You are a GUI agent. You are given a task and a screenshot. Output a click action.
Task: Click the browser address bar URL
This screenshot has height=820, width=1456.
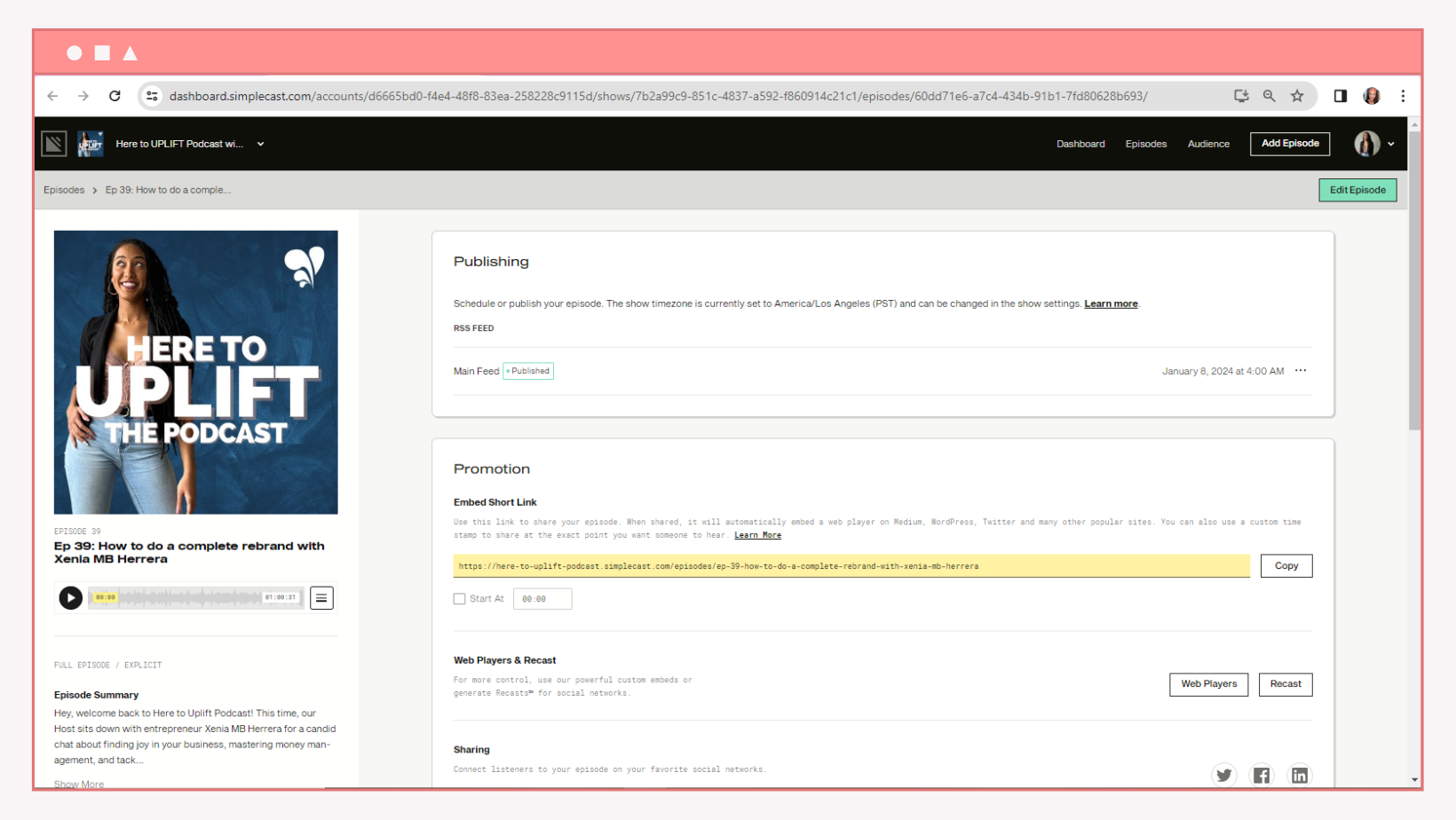coord(658,96)
